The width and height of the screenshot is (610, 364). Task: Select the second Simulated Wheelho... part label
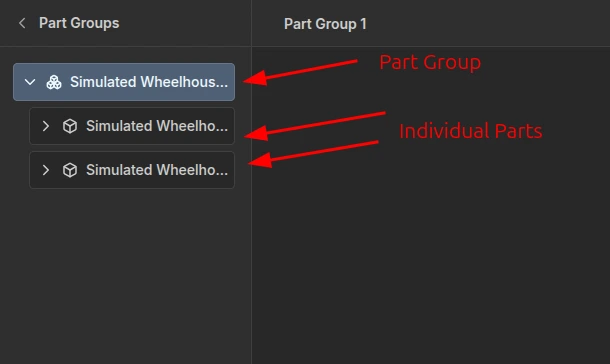point(157,170)
